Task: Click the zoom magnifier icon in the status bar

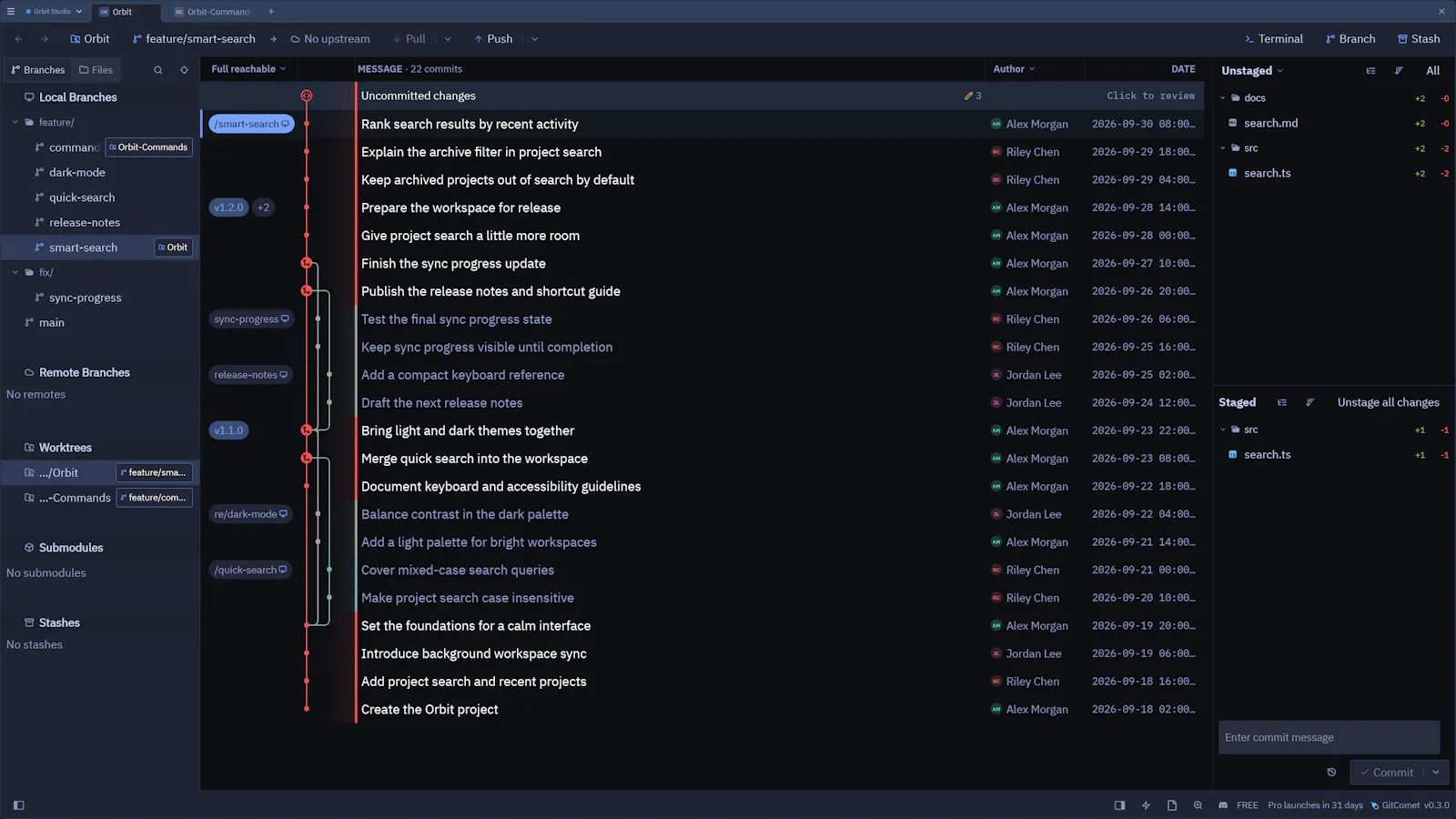Action: pyautogui.click(x=1198, y=805)
